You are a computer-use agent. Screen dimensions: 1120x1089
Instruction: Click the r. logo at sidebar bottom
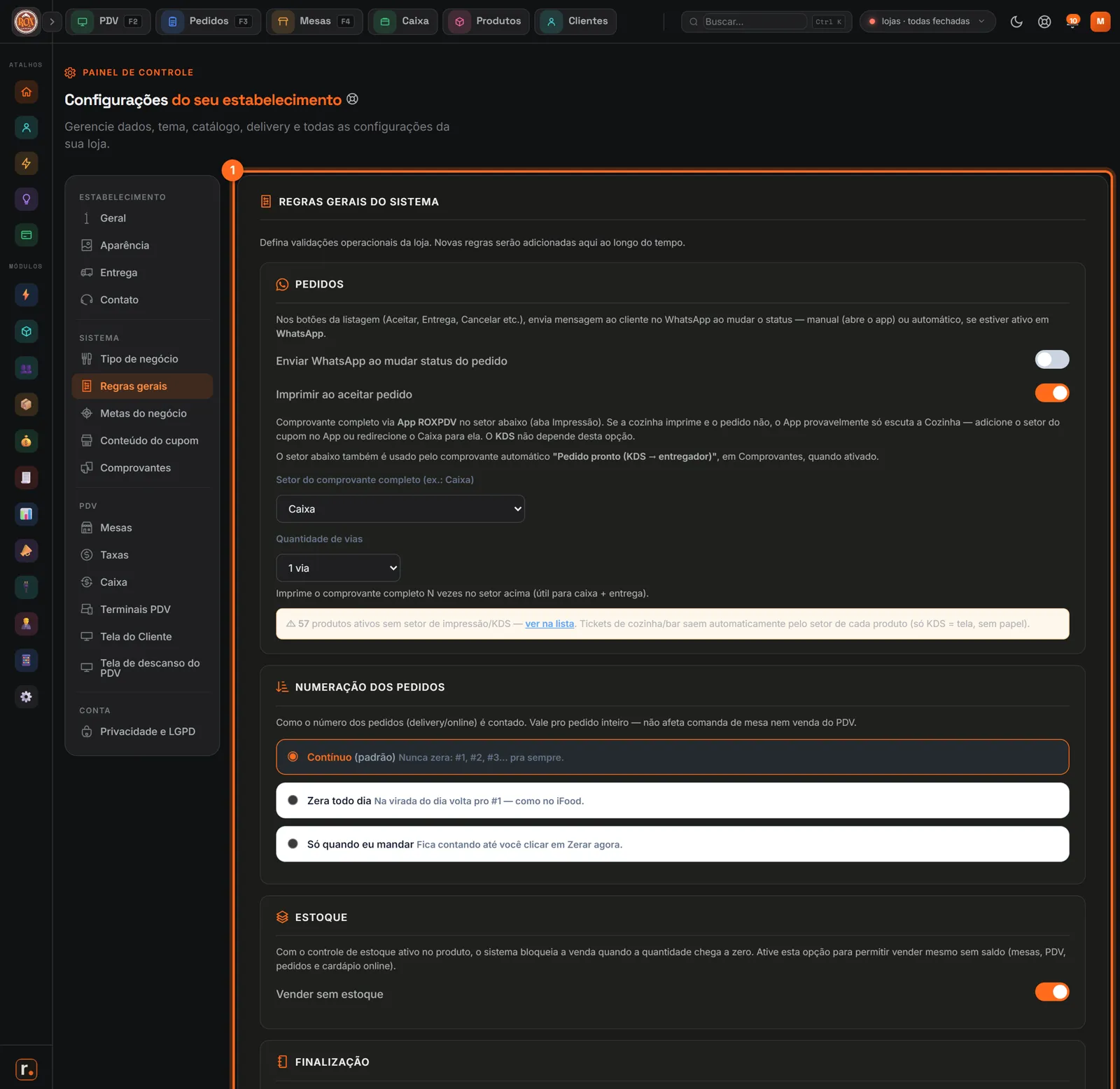click(26, 1069)
